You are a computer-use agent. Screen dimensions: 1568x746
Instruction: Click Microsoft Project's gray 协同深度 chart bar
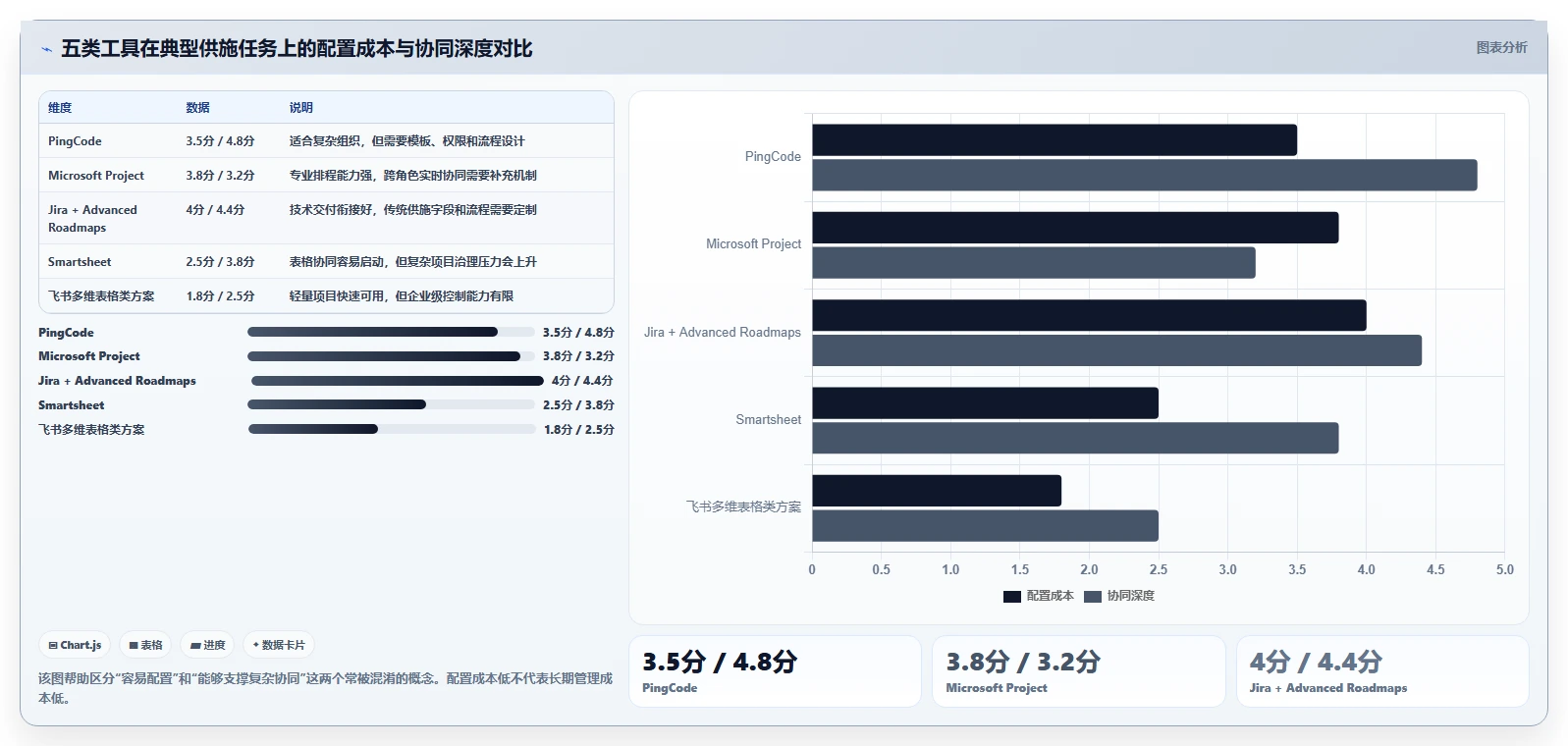coord(1034,262)
